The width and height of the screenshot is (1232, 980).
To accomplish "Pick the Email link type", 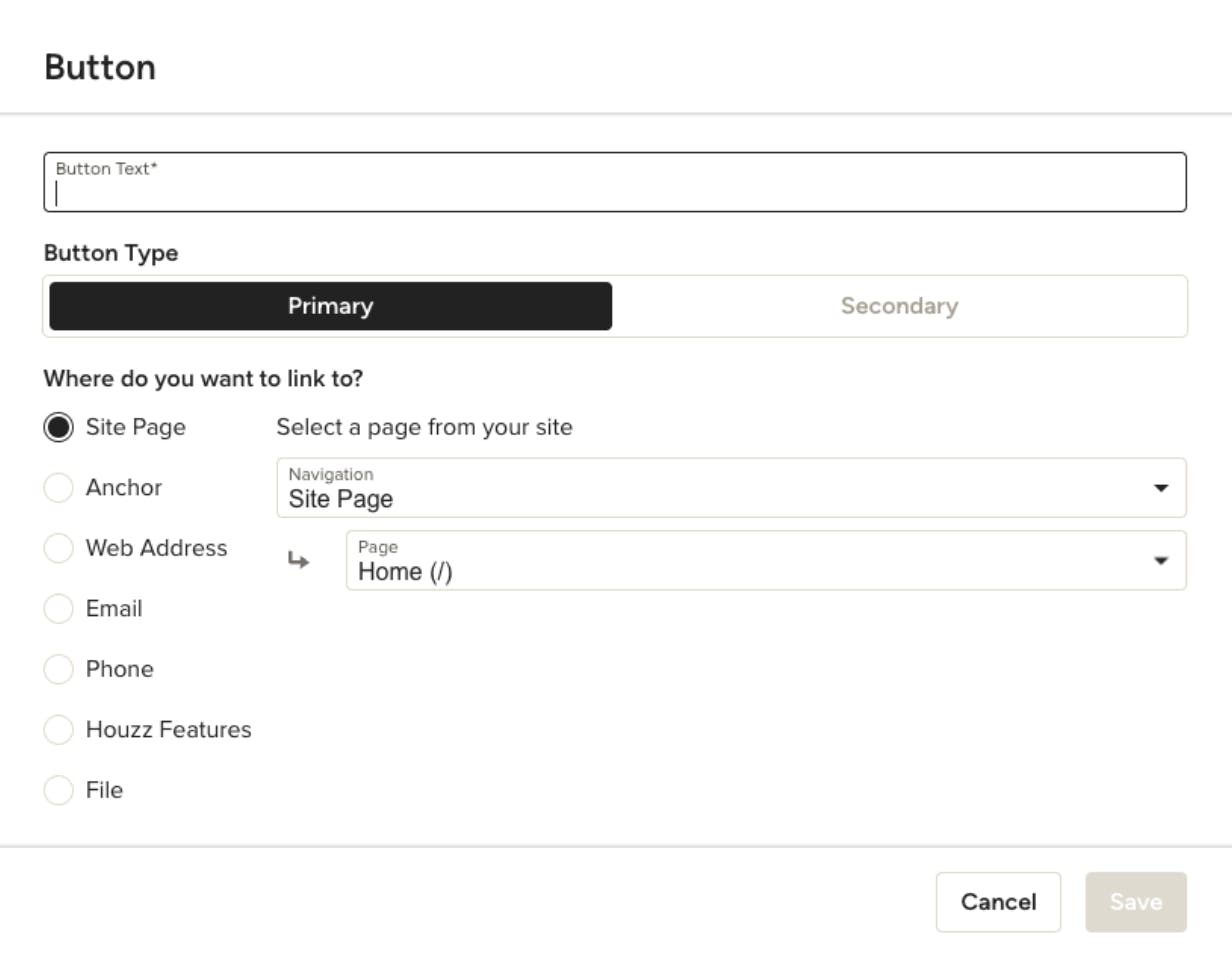I will pos(59,609).
